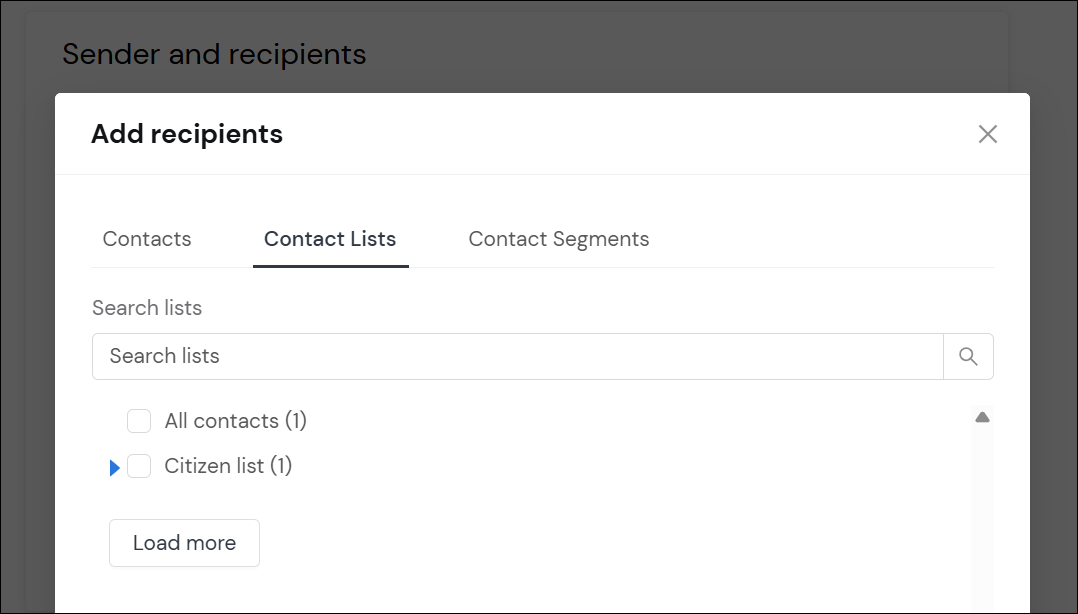Click the list scrollbar track
This screenshot has height=614, width=1078.
coord(982,510)
